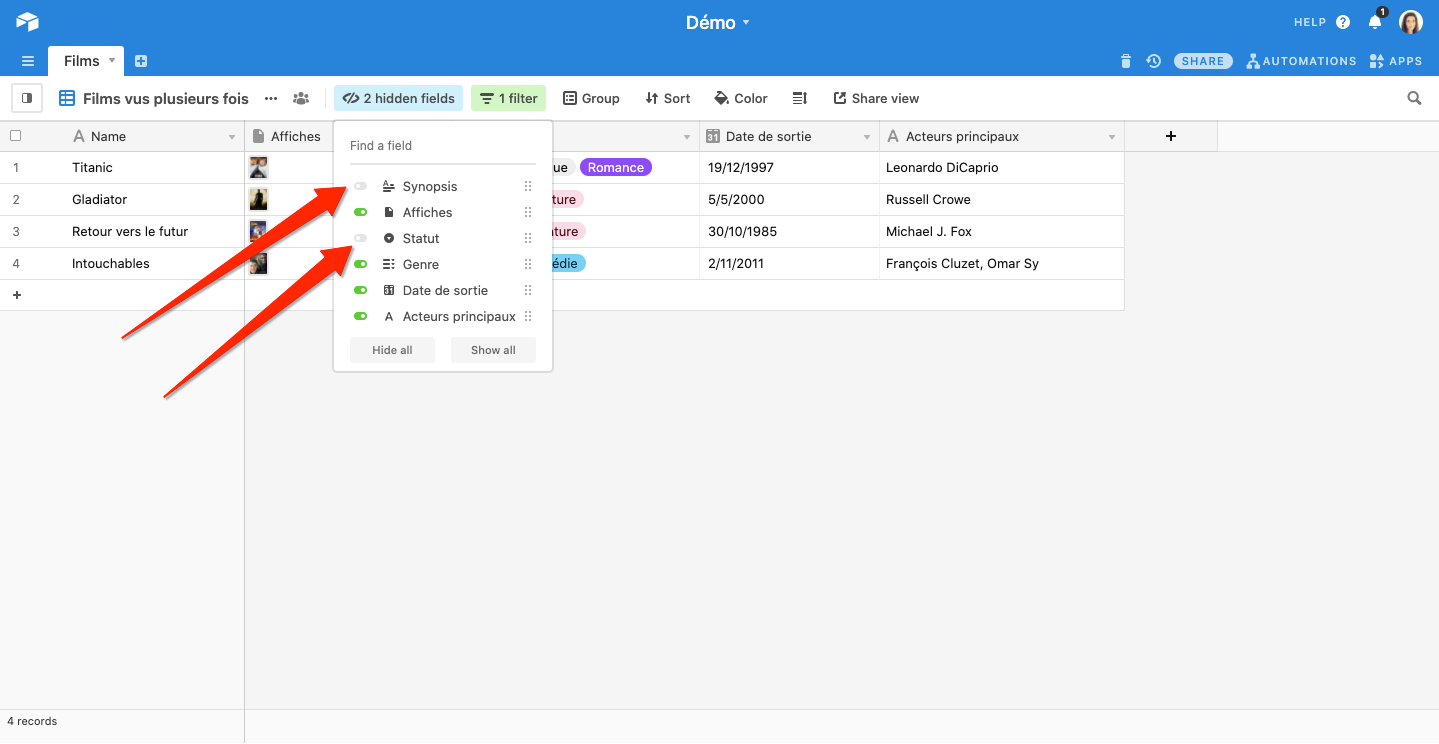Open the 2 hidden fields menu
The height and width of the screenshot is (744, 1439).
(x=398, y=98)
